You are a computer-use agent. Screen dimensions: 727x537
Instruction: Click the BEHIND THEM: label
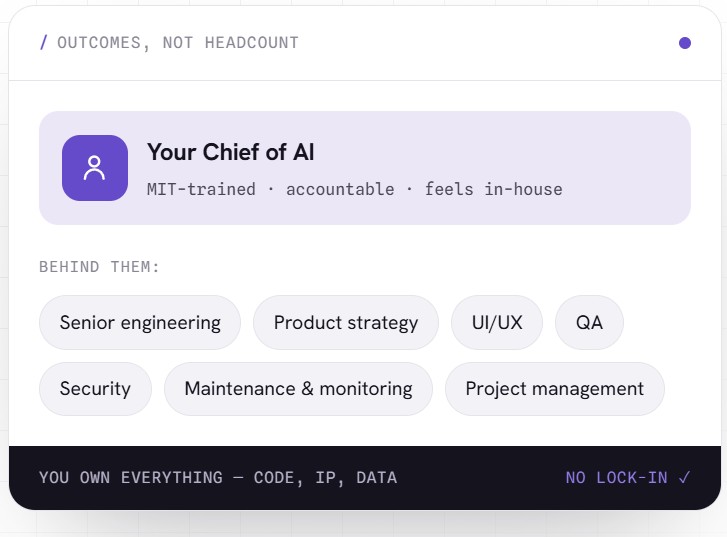click(99, 267)
